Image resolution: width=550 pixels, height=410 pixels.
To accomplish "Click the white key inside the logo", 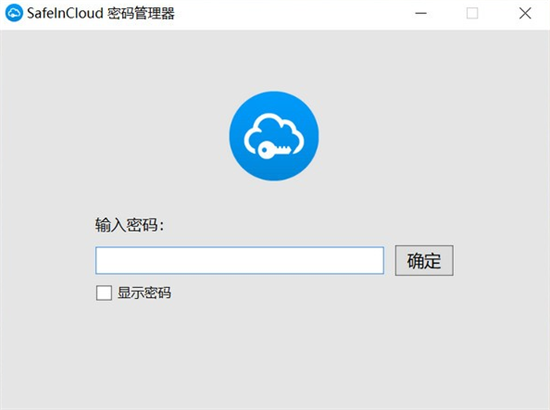I will (274, 150).
